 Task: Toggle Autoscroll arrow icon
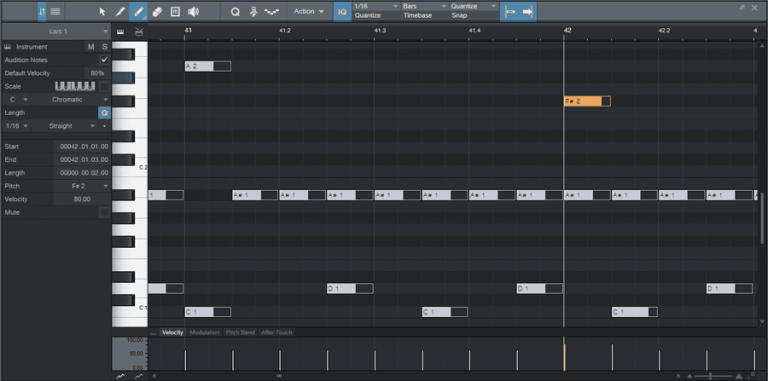(x=528, y=12)
